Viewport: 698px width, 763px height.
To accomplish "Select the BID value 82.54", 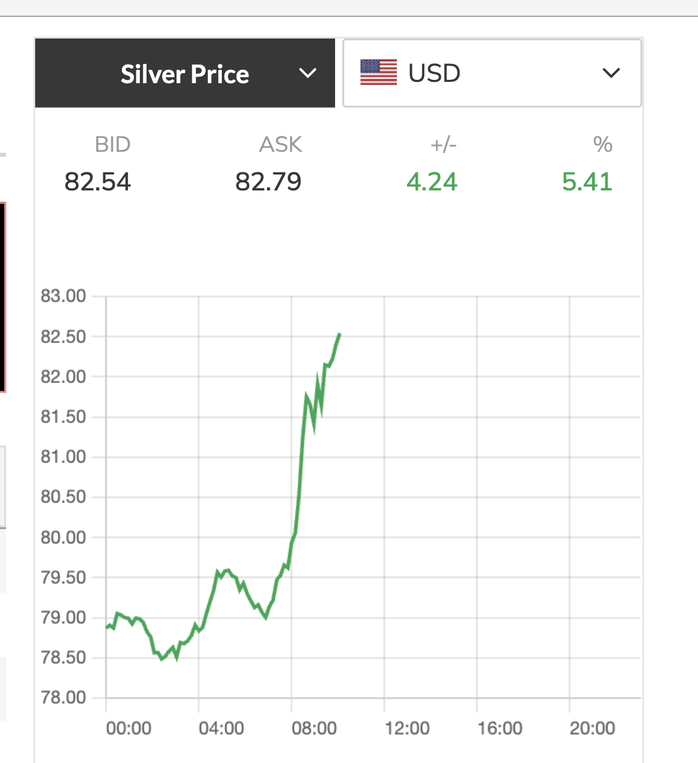I will [98, 182].
